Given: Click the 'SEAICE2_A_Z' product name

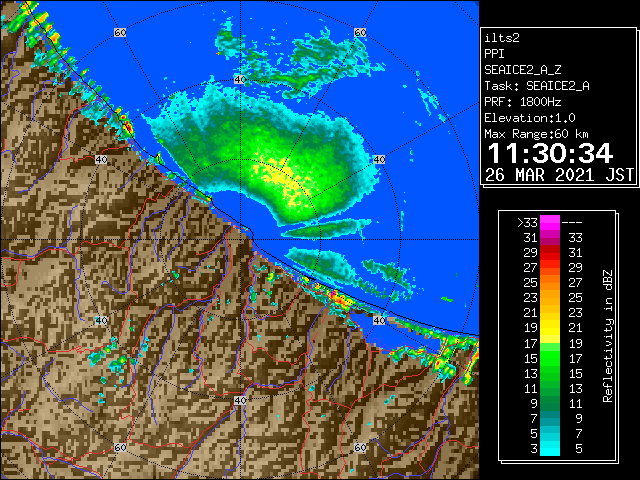Looking at the screenshot, I should point(522,70).
